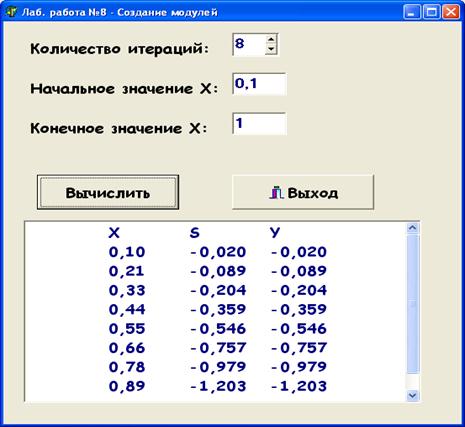This screenshot has width=465, height=427.
Task: Minimize the Лаб. работа №8 window
Action: pos(412,12)
